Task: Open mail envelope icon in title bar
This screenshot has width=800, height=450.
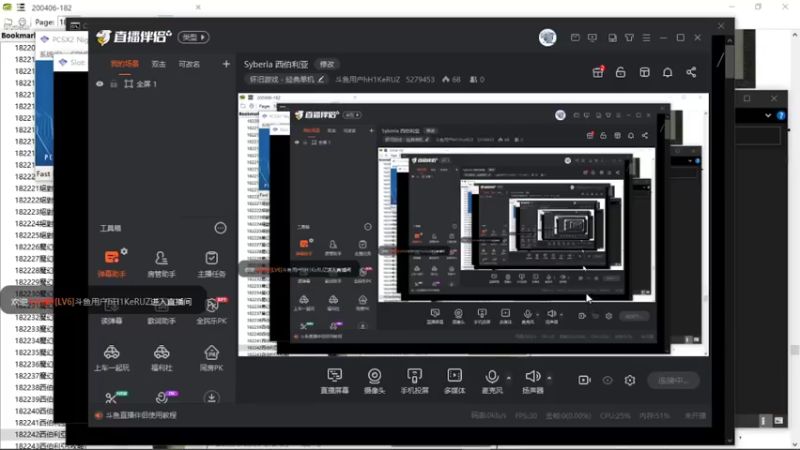Action: coord(575,38)
